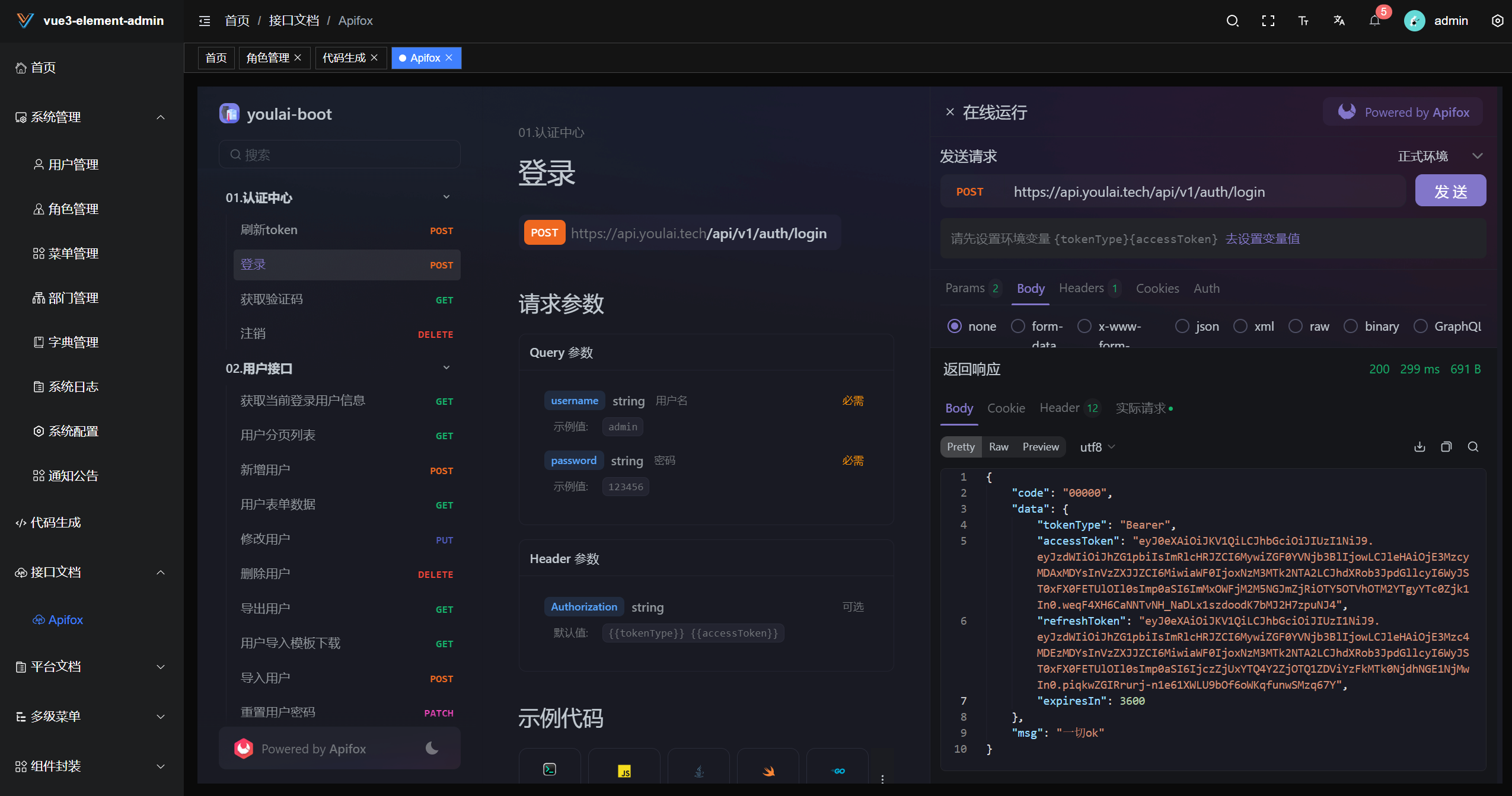Open notifications bell with 5 unread

coord(1374,20)
